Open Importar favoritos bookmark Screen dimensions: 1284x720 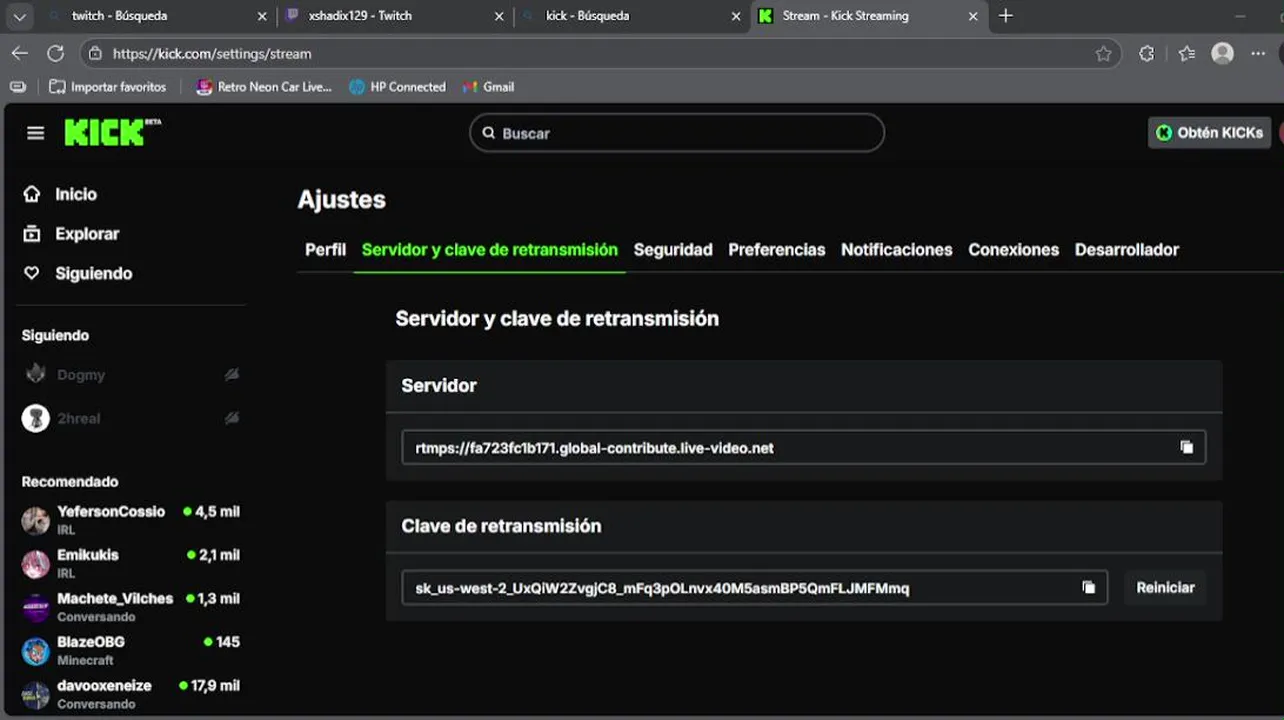(x=107, y=87)
